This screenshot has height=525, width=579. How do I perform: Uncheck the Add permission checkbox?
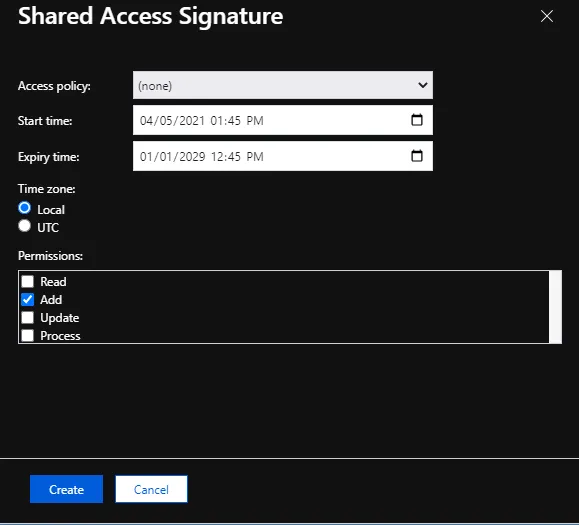point(27,299)
